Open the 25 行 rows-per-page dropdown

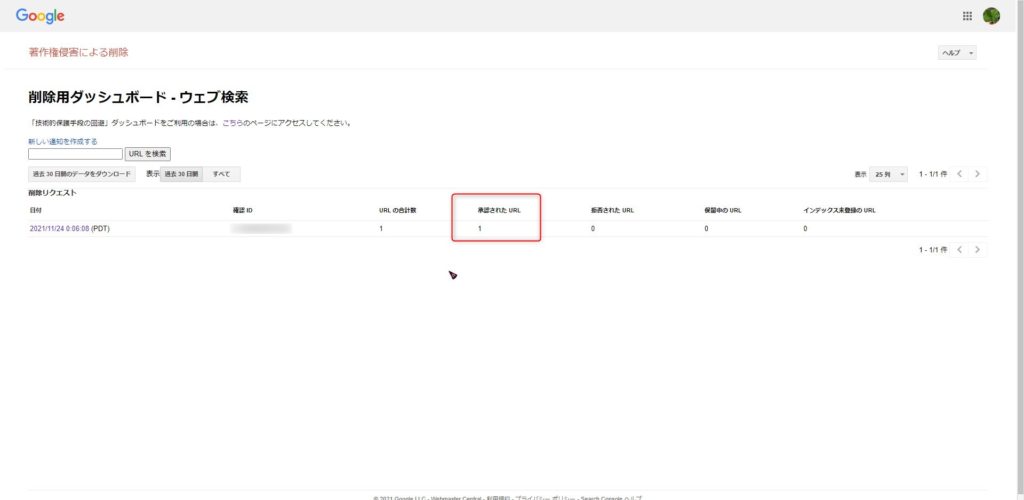888,174
